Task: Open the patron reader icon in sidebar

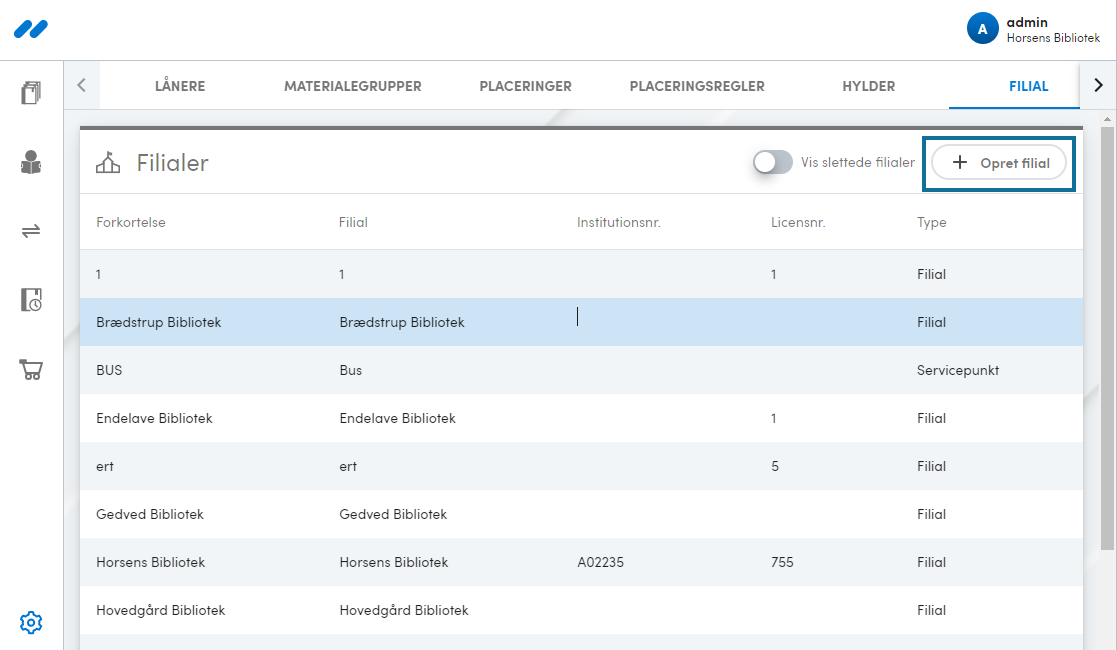Action: (x=31, y=162)
